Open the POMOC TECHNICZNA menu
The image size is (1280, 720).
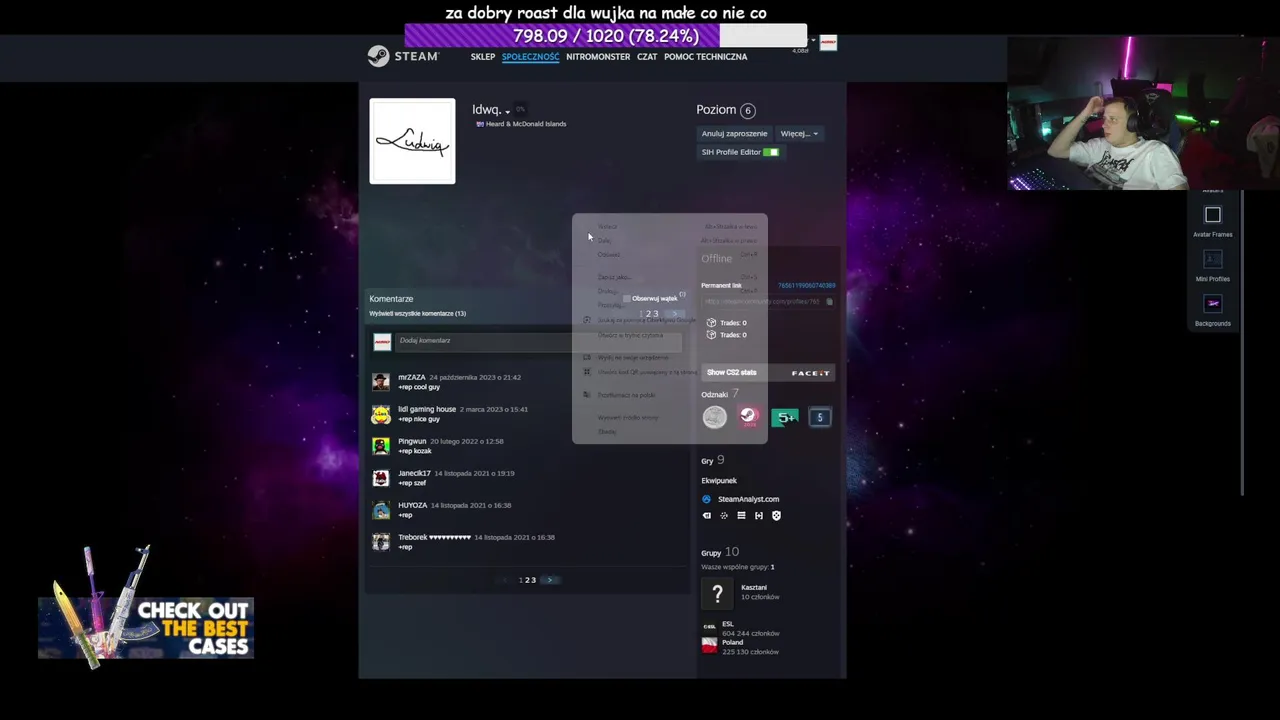[706, 57]
